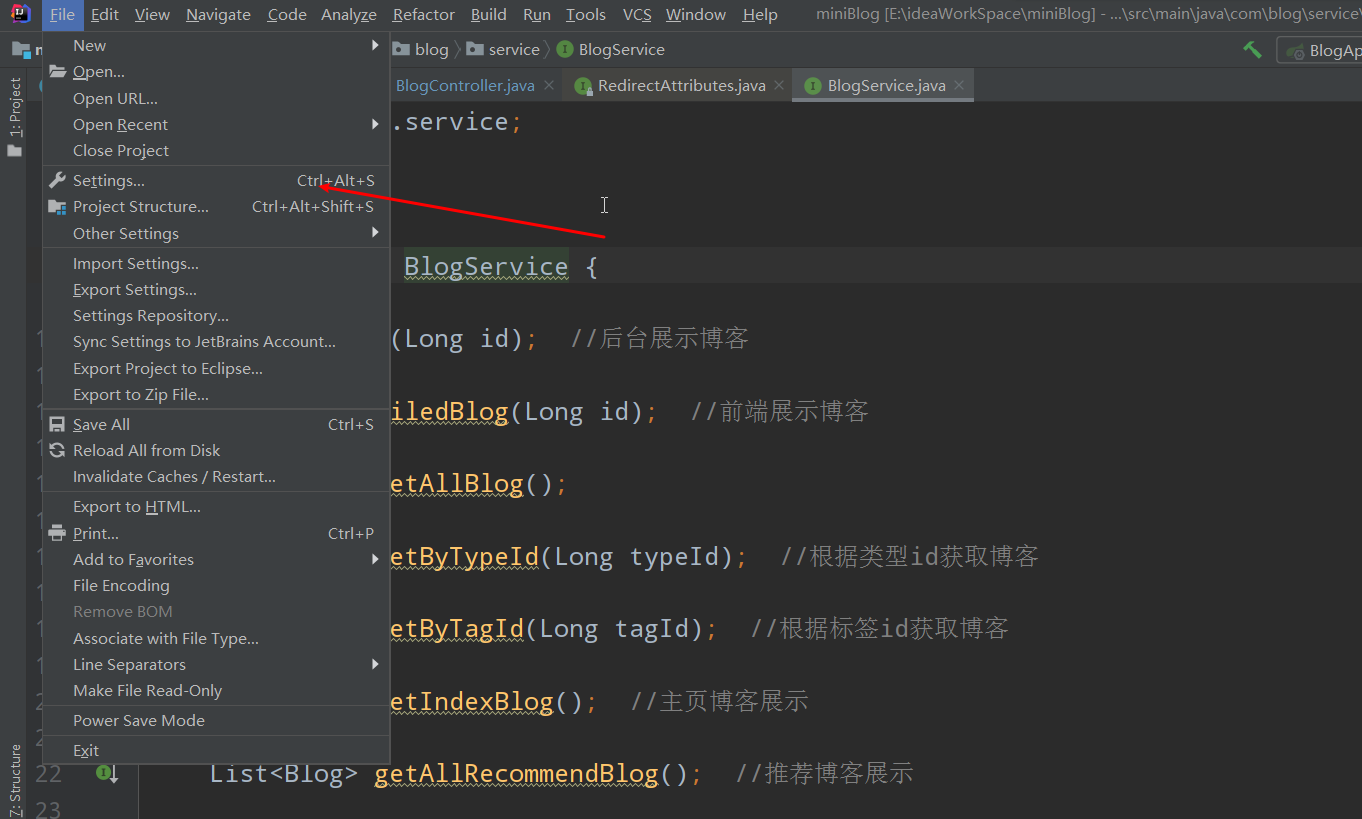Open the Navigate menu
1362x819 pixels.
pos(219,14)
